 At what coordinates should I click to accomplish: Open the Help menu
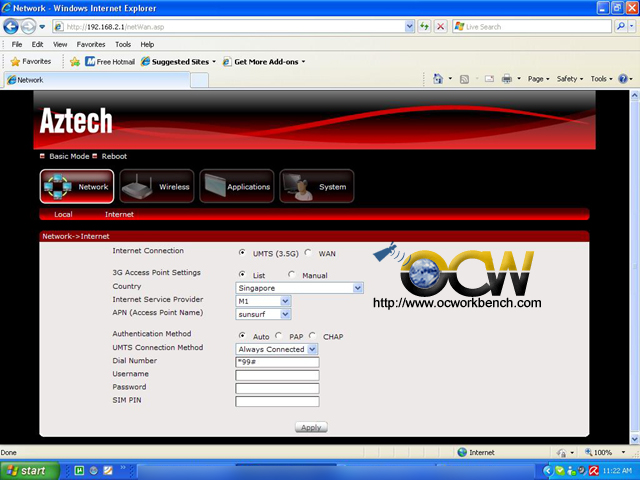[147, 44]
